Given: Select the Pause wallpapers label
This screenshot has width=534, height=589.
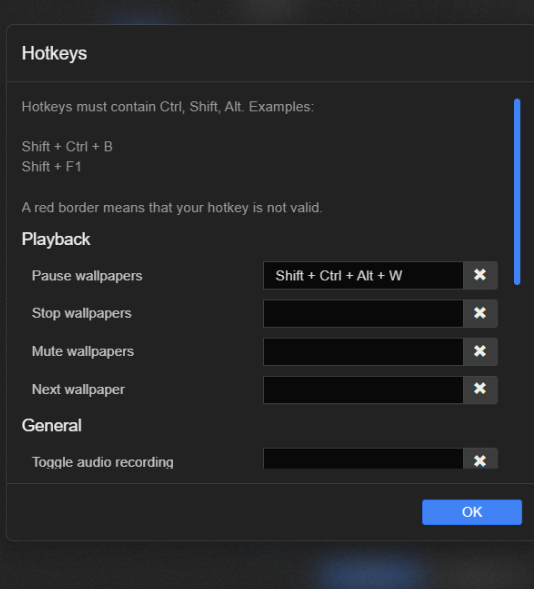Looking at the screenshot, I should [x=87, y=276].
